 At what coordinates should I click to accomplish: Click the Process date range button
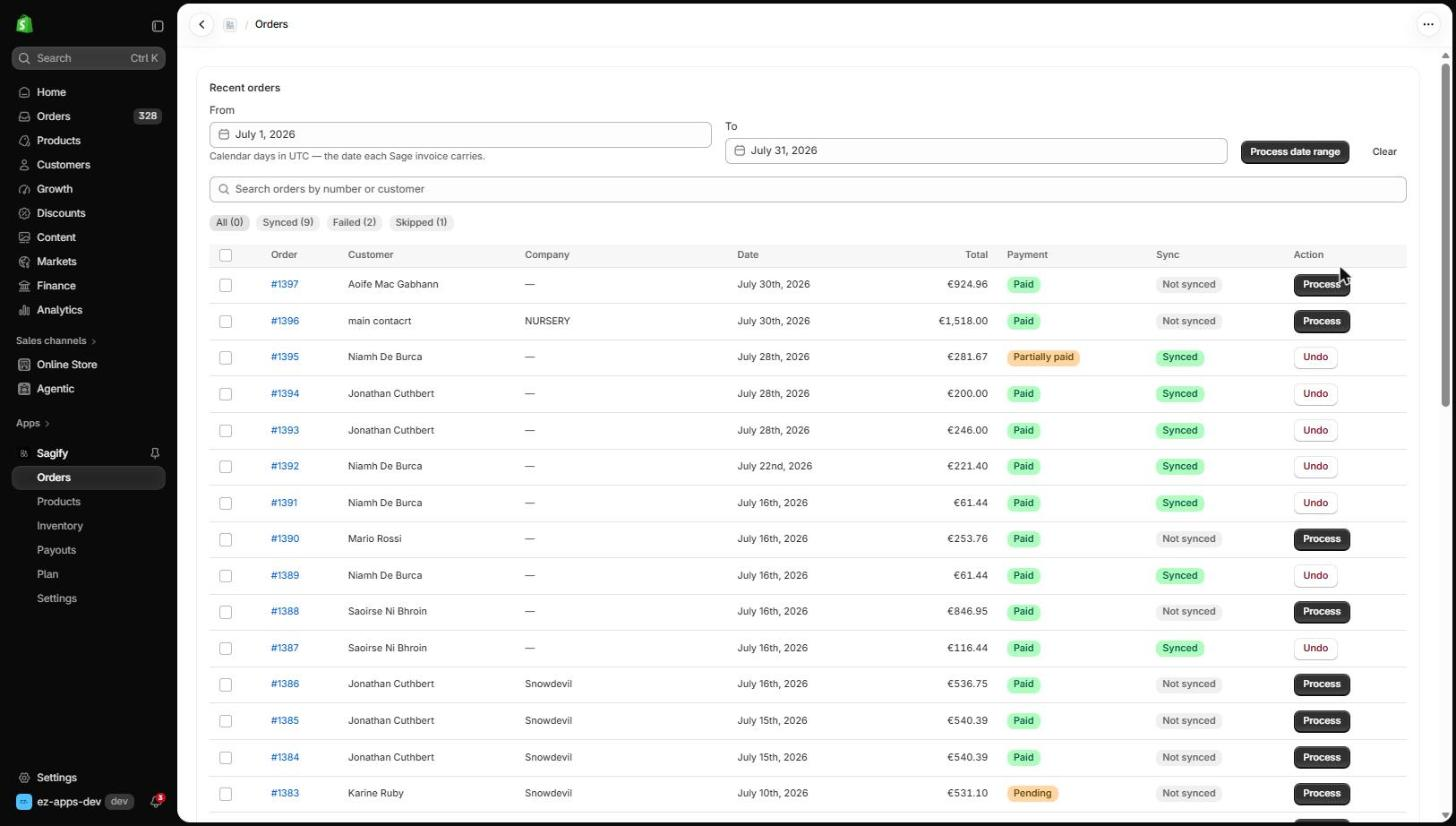1295,152
